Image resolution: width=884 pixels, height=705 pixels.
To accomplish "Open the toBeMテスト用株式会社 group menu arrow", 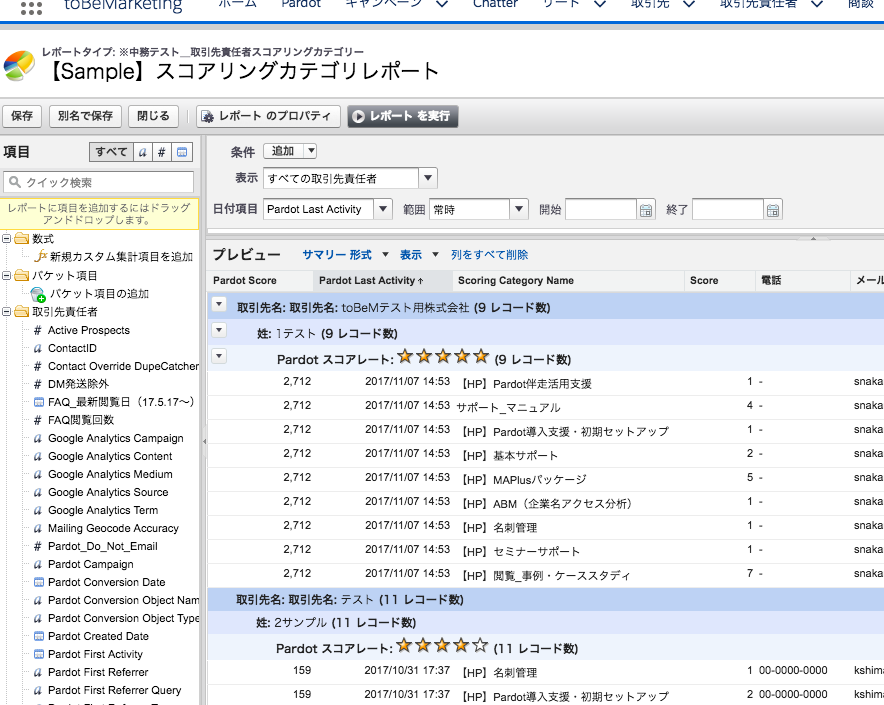I will click(x=219, y=305).
